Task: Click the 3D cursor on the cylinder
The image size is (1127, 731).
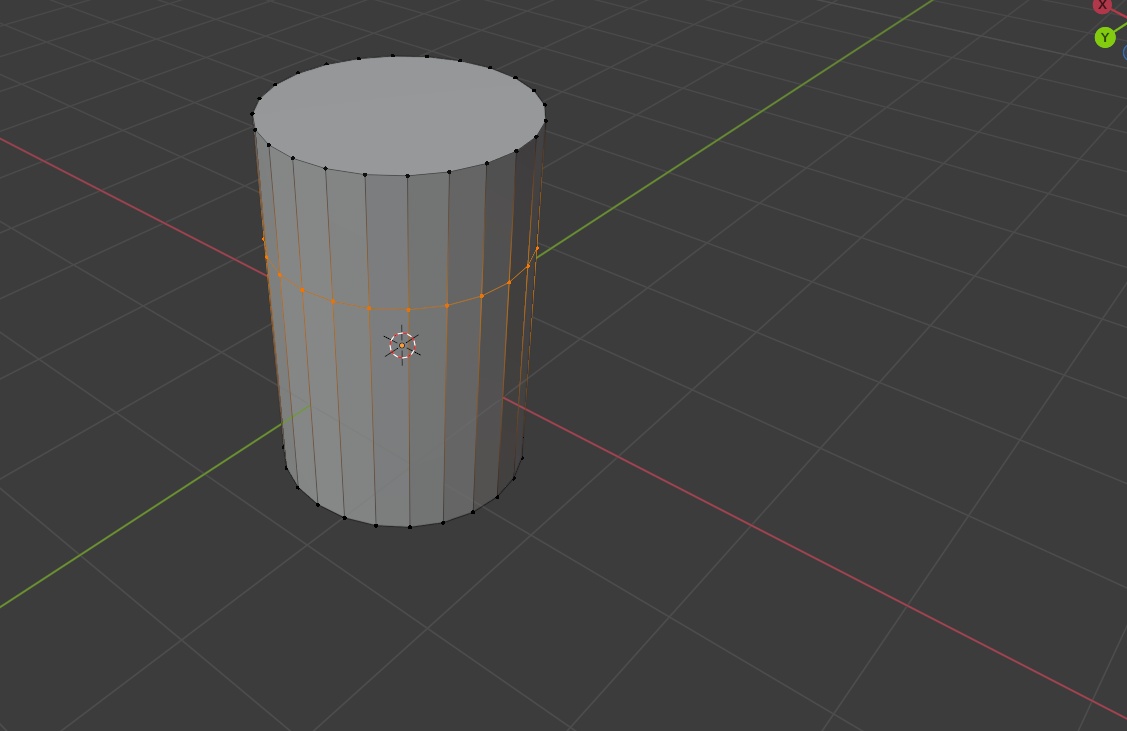Action: (402, 346)
